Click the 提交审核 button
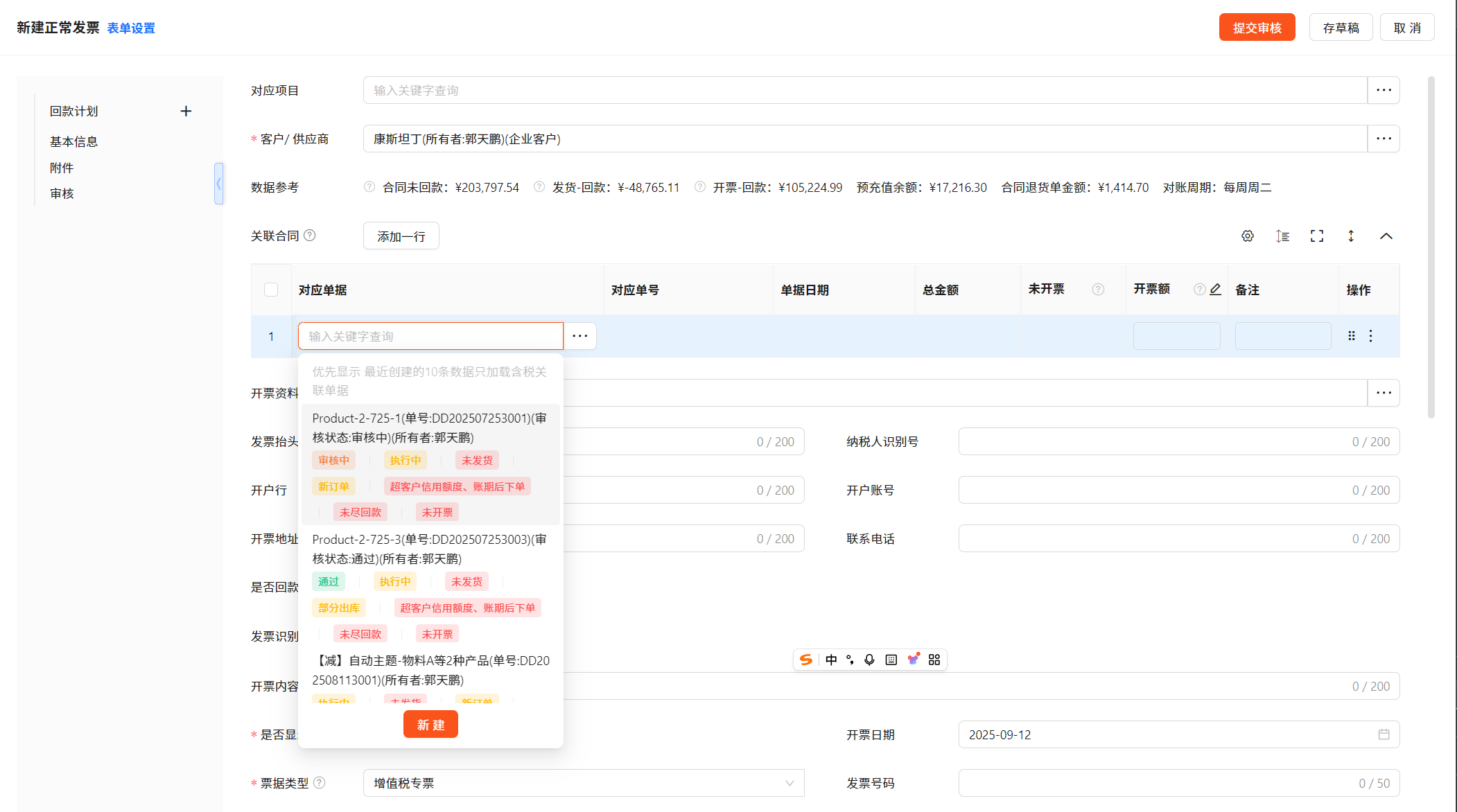The image size is (1457, 812). 1257,28
